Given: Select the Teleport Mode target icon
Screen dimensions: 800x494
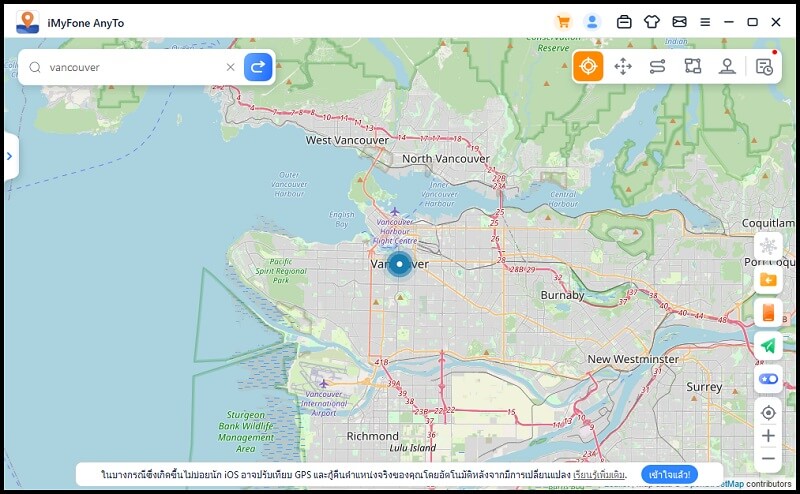Looking at the screenshot, I should pos(588,66).
